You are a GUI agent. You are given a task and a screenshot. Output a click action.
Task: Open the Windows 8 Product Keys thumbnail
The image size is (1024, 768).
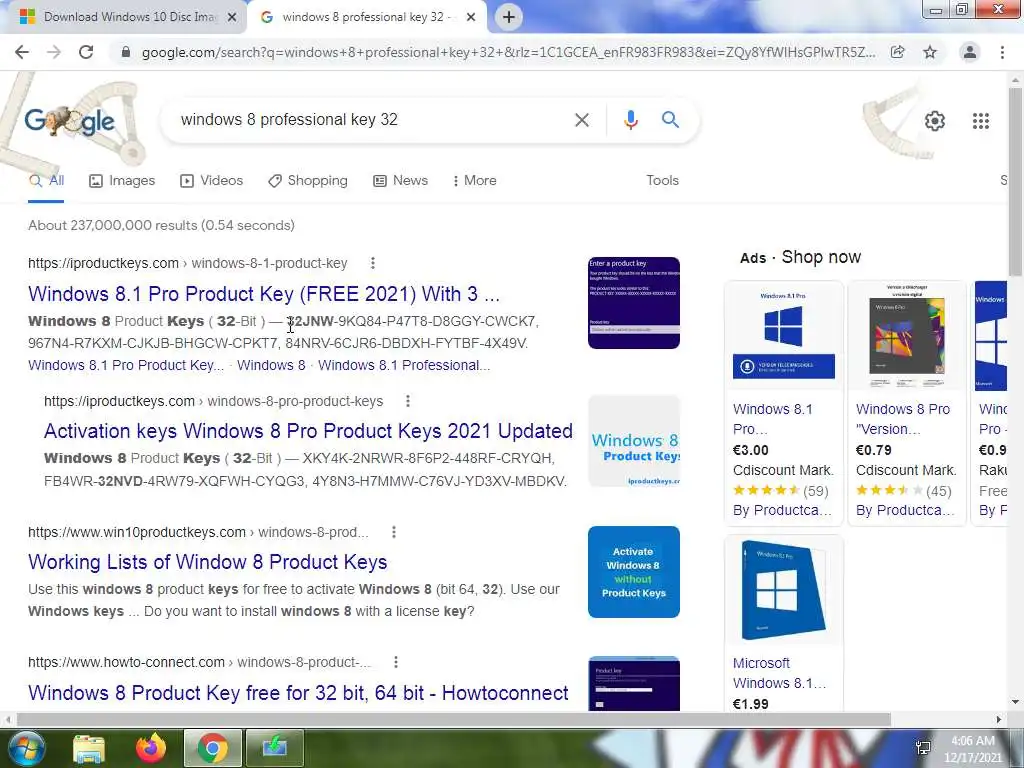pos(633,441)
